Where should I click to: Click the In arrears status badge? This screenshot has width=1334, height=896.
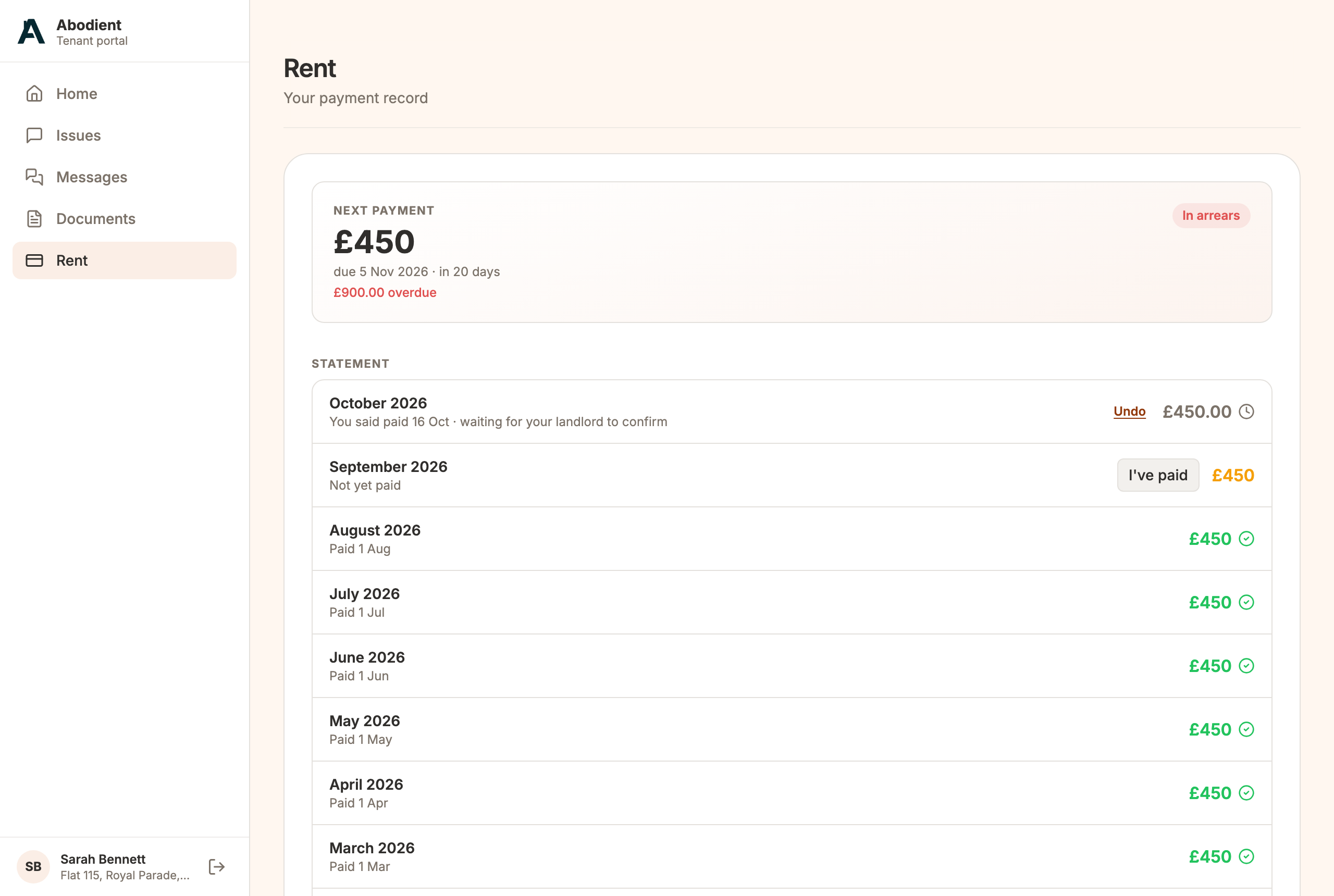[x=1211, y=216]
